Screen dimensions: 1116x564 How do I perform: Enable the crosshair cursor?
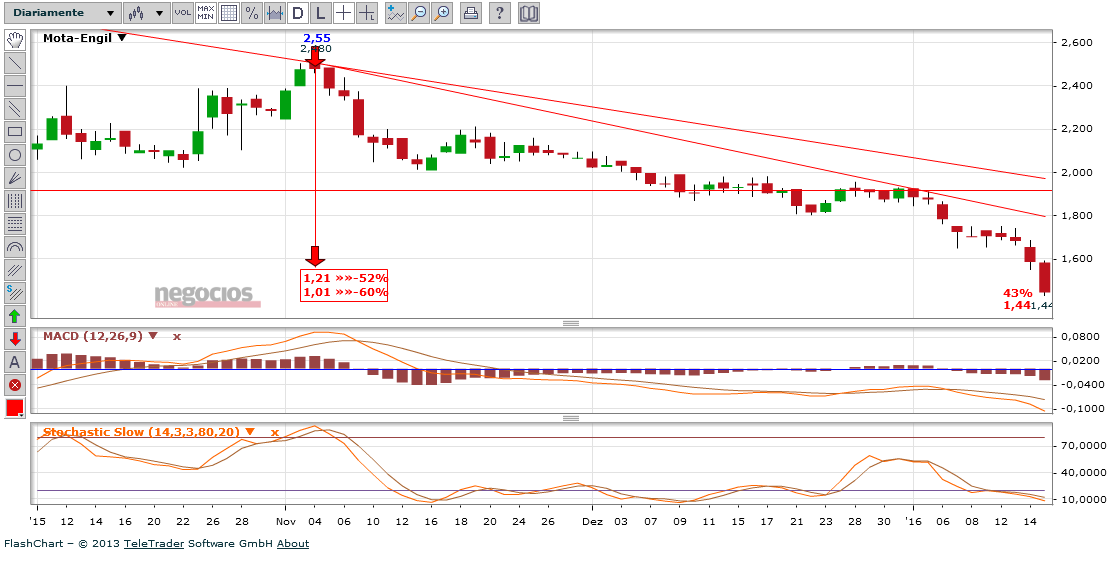coord(344,13)
